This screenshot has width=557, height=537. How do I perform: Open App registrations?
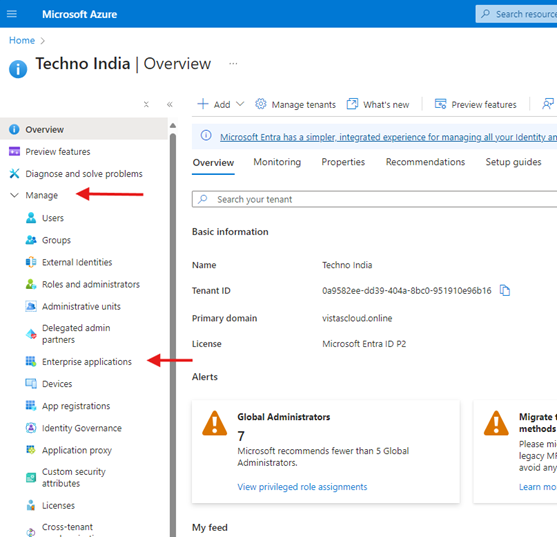click(76, 406)
